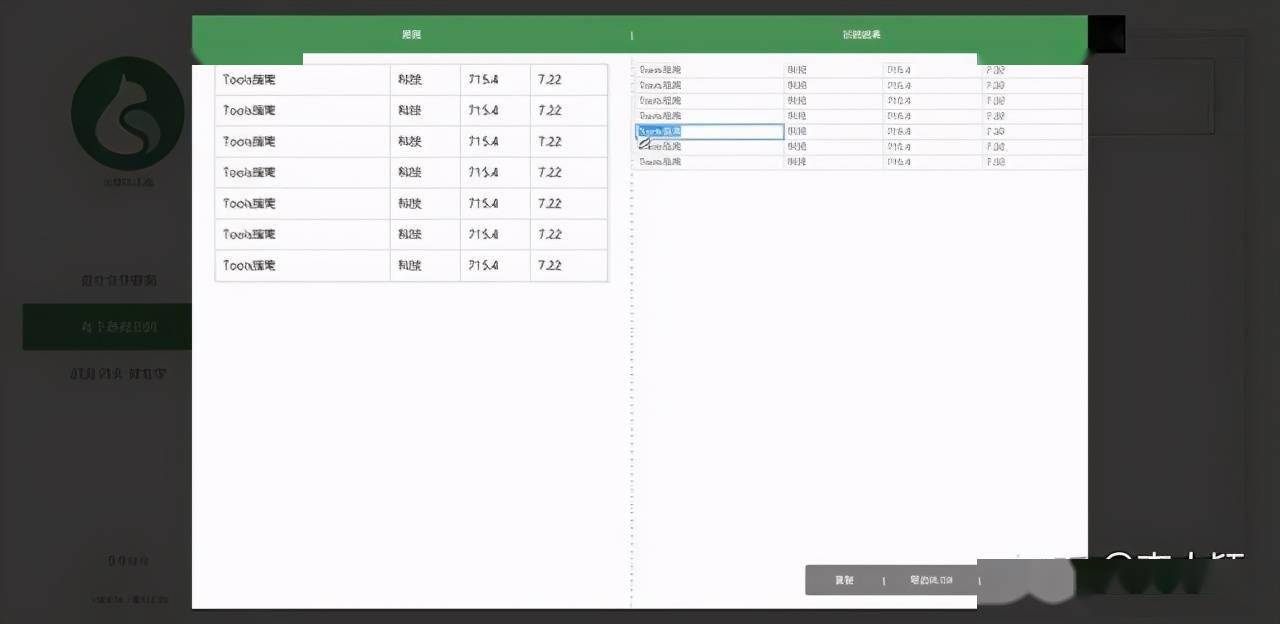Screen dimensions: 1280x624
Task: Select the first row name in left table
Action: click(249, 79)
